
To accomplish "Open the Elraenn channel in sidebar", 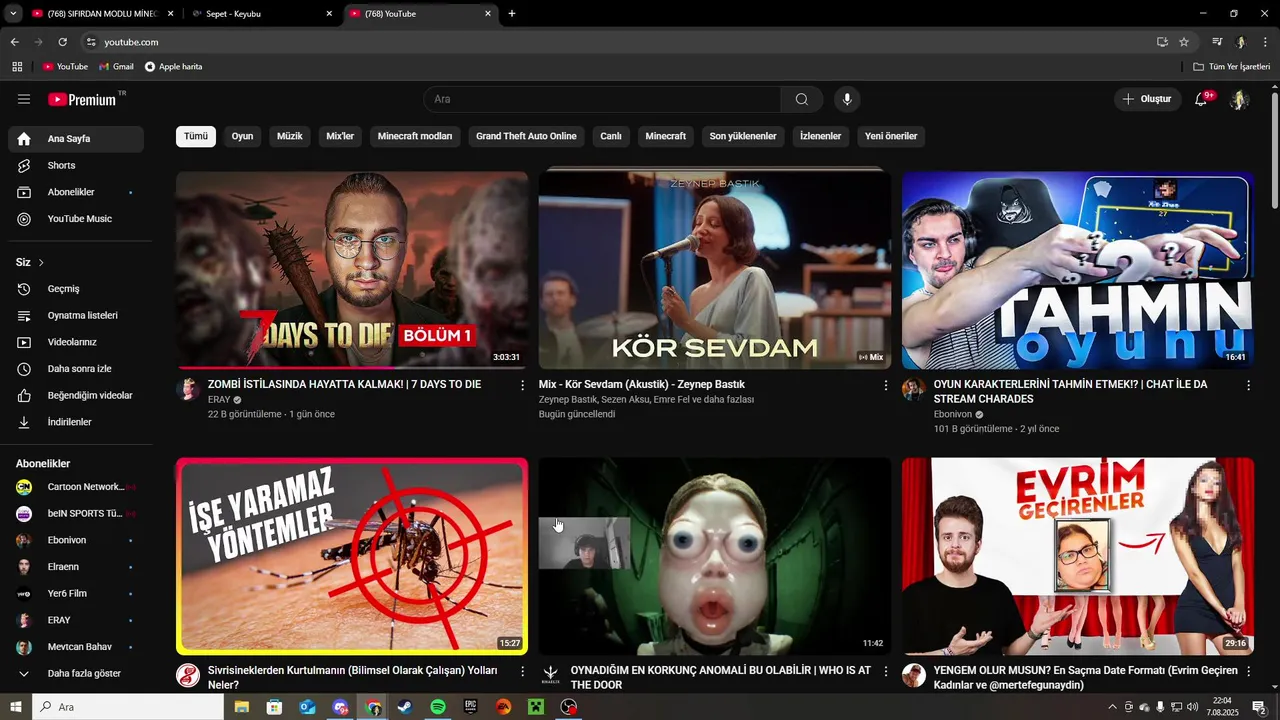I will pos(76,567).
